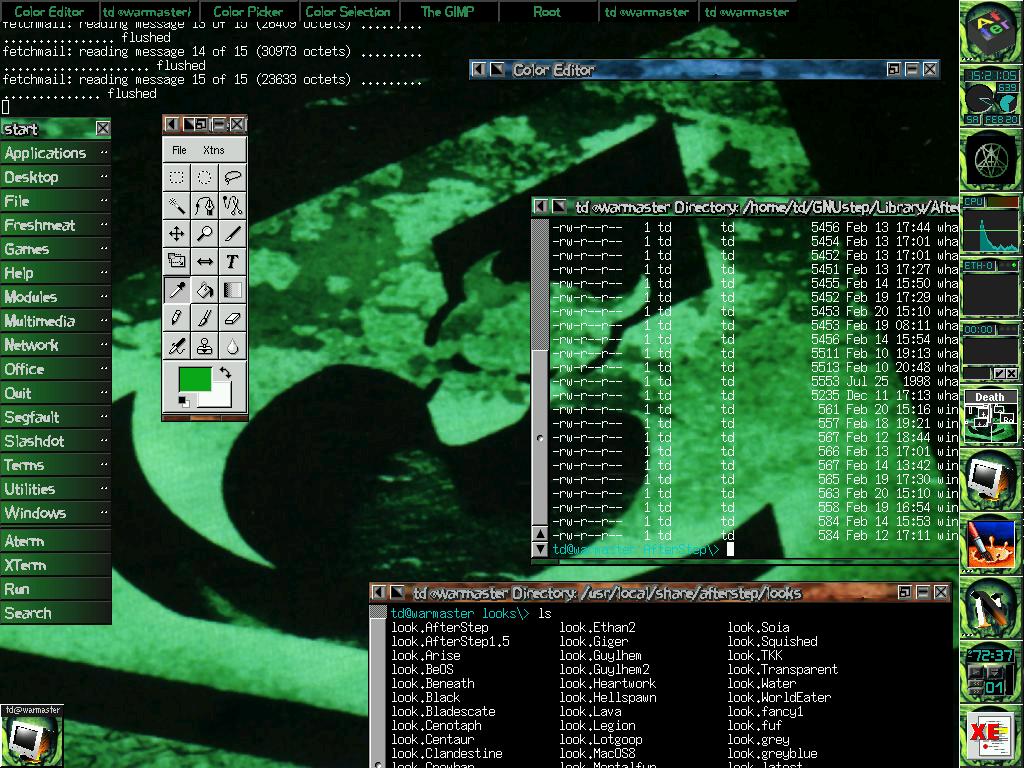1024x768 pixels.
Task: Switch to The GIMP in top window list
Action: (447, 12)
